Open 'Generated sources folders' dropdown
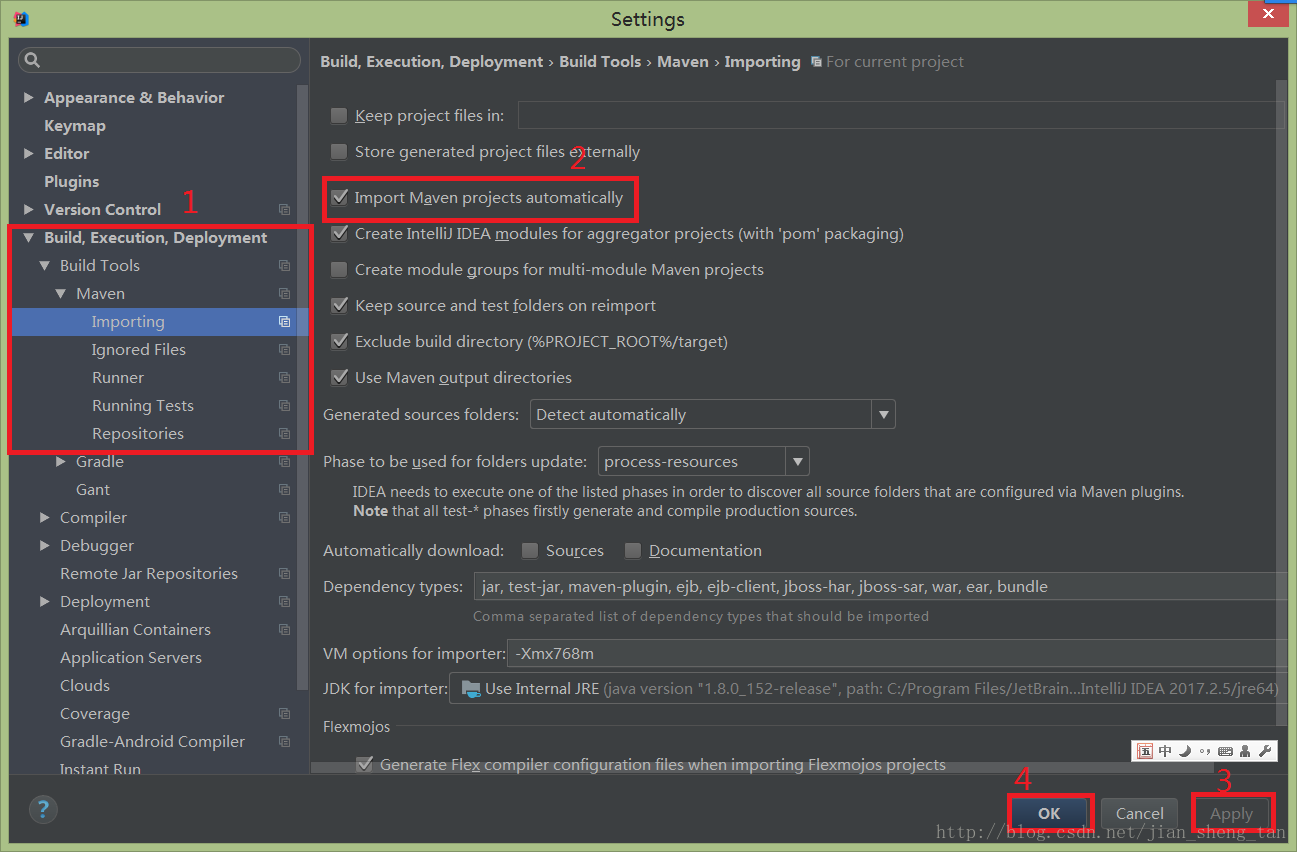This screenshot has width=1297, height=852. (712, 414)
